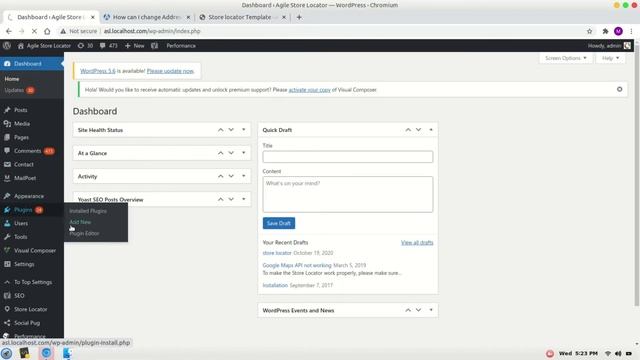Click View all drafts link
This screenshot has height=360, width=640.
(x=417, y=242)
